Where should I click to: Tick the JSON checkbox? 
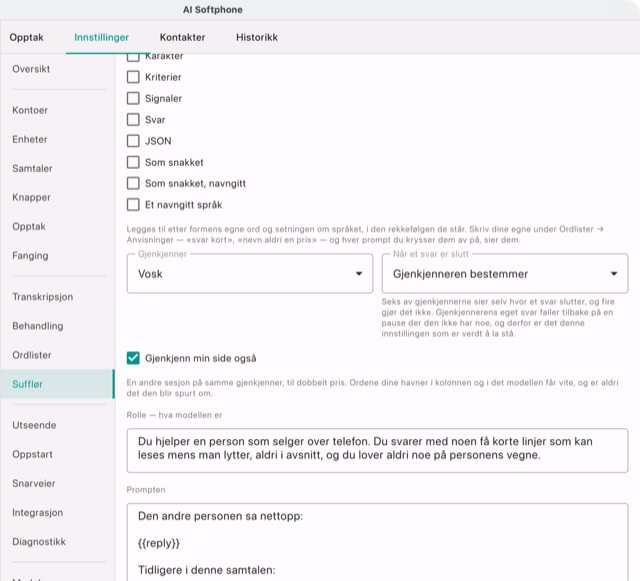tap(133, 141)
